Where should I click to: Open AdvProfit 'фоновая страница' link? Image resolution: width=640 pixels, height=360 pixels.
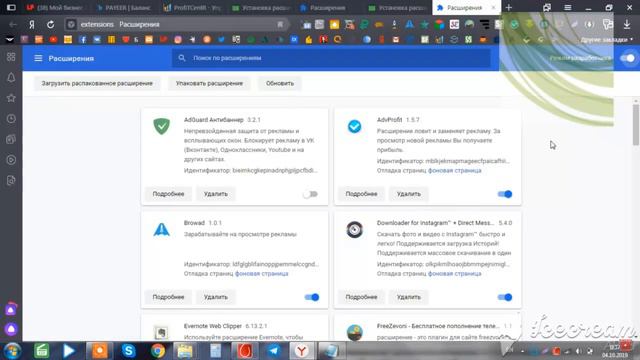tap(455, 171)
